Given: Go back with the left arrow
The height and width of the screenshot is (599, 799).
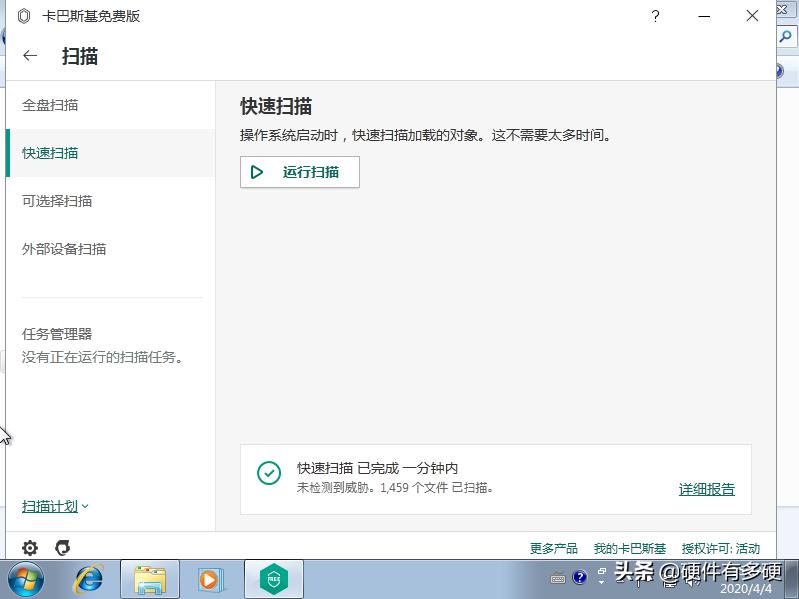Looking at the screenshot, I should (30, 56).
